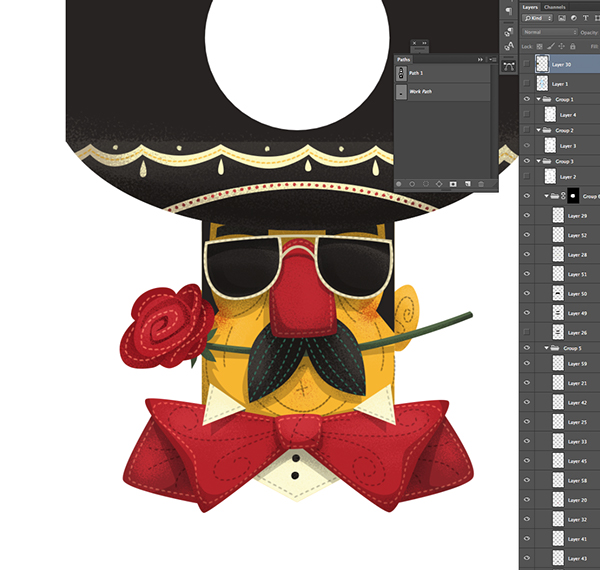600x570 pixels.
Task: Click the Stroke path with brush icon
Action: point(412,184)
